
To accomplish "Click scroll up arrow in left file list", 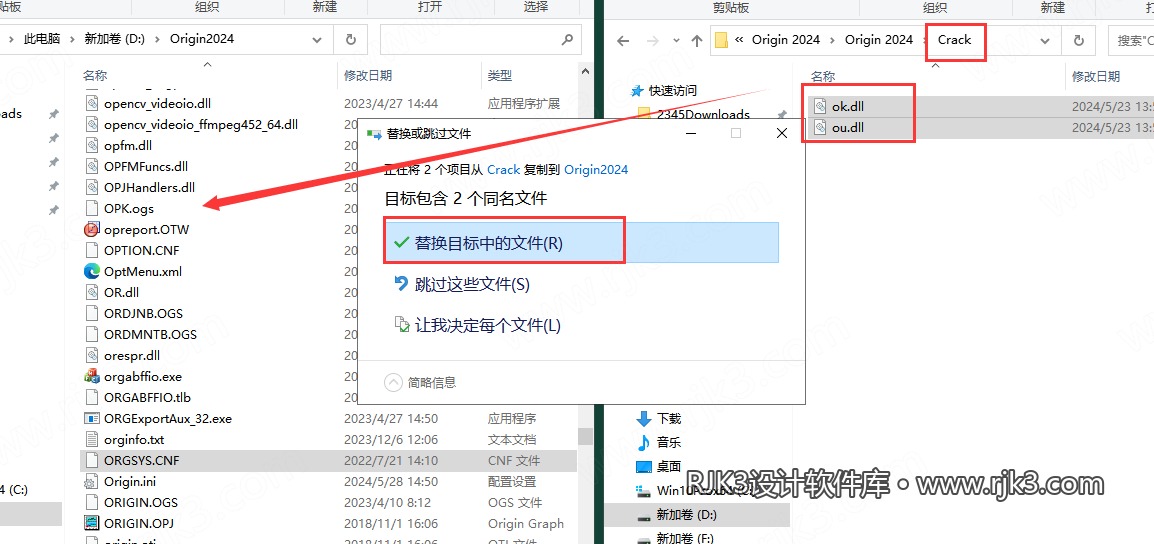I will click(x=584, y=73).
